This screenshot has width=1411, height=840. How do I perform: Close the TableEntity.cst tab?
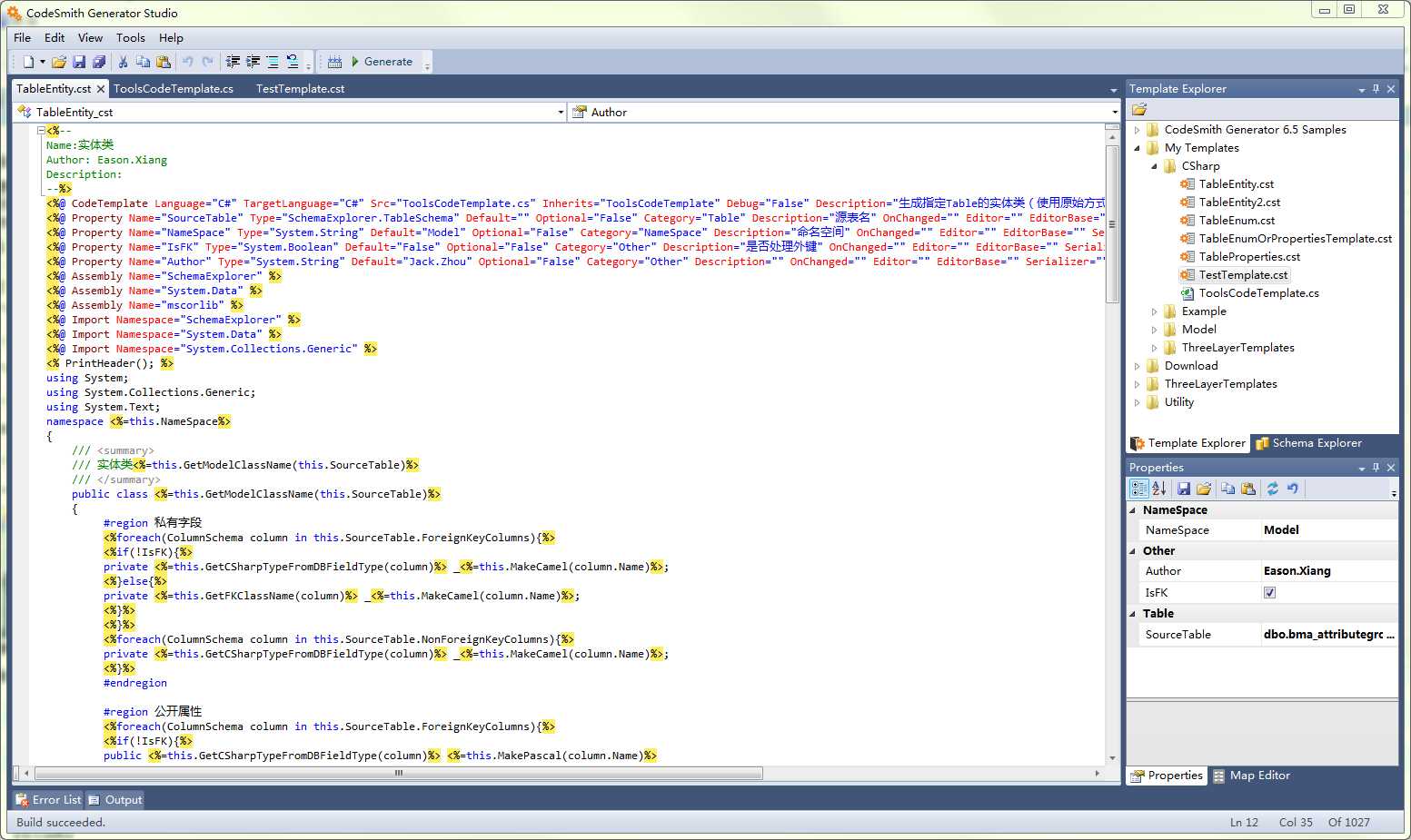pos(101,89)
